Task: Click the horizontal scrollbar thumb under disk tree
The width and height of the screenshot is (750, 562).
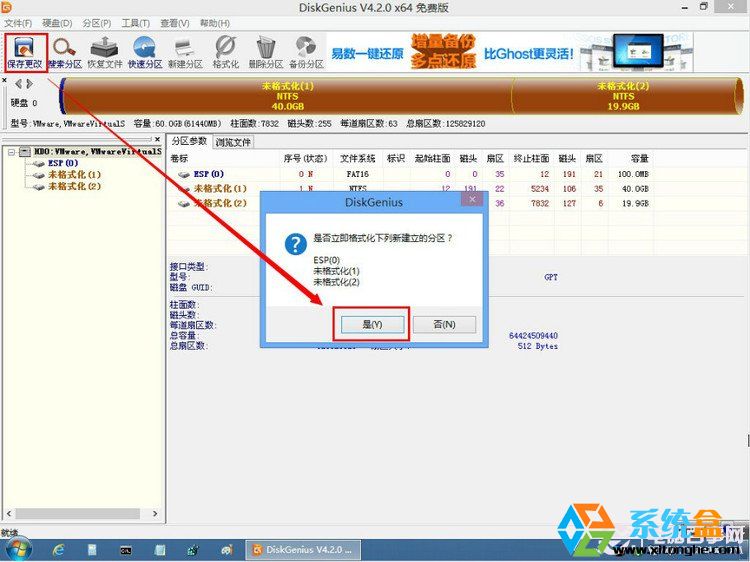Action: coord(77,514)
